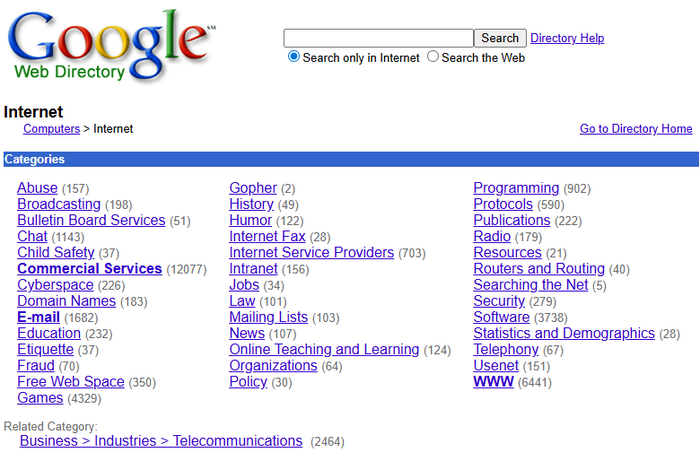
Task: Browse the WWW category
Action: click(x=493, y=382)
